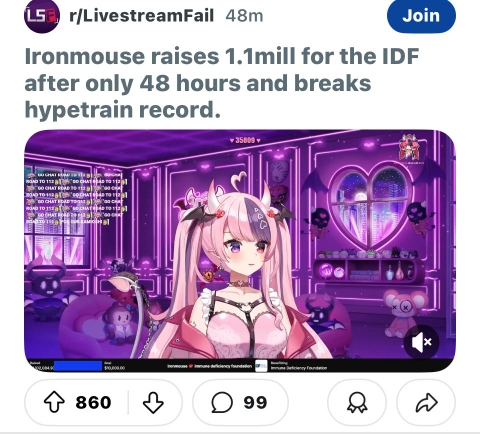Click the blue donation progress bar
Image resolution: width=480 pixels, height=434 pixels.
click(78, 366)
